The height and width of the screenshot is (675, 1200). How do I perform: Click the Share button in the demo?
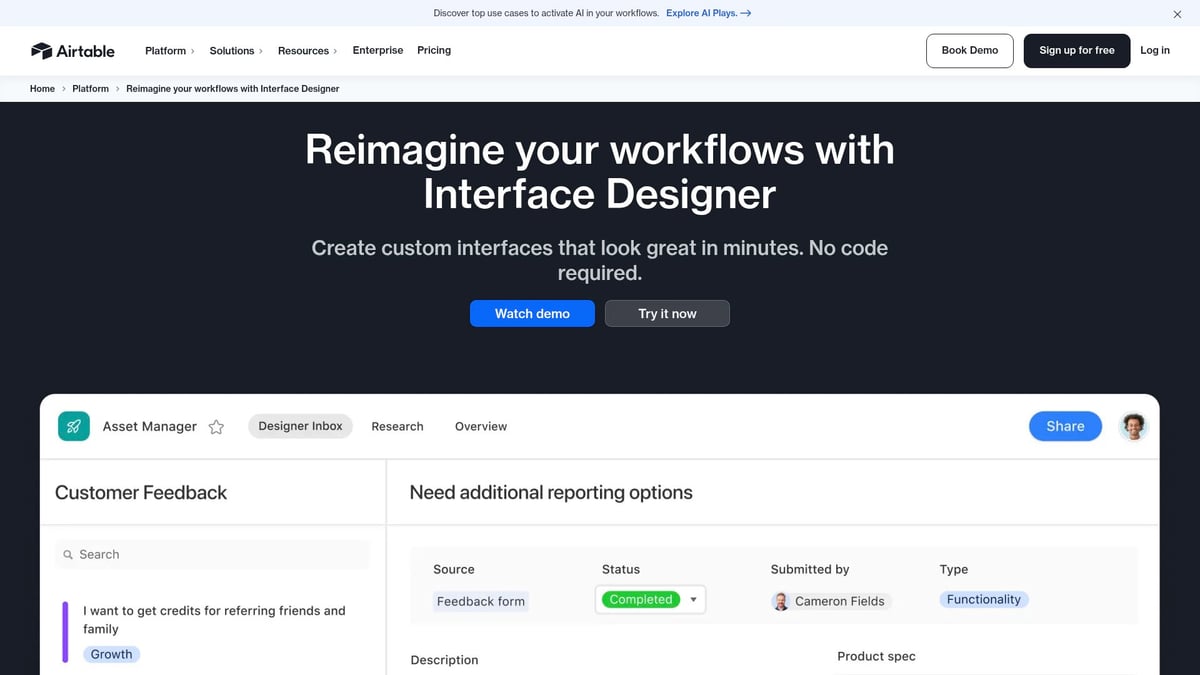(1065, 426)
